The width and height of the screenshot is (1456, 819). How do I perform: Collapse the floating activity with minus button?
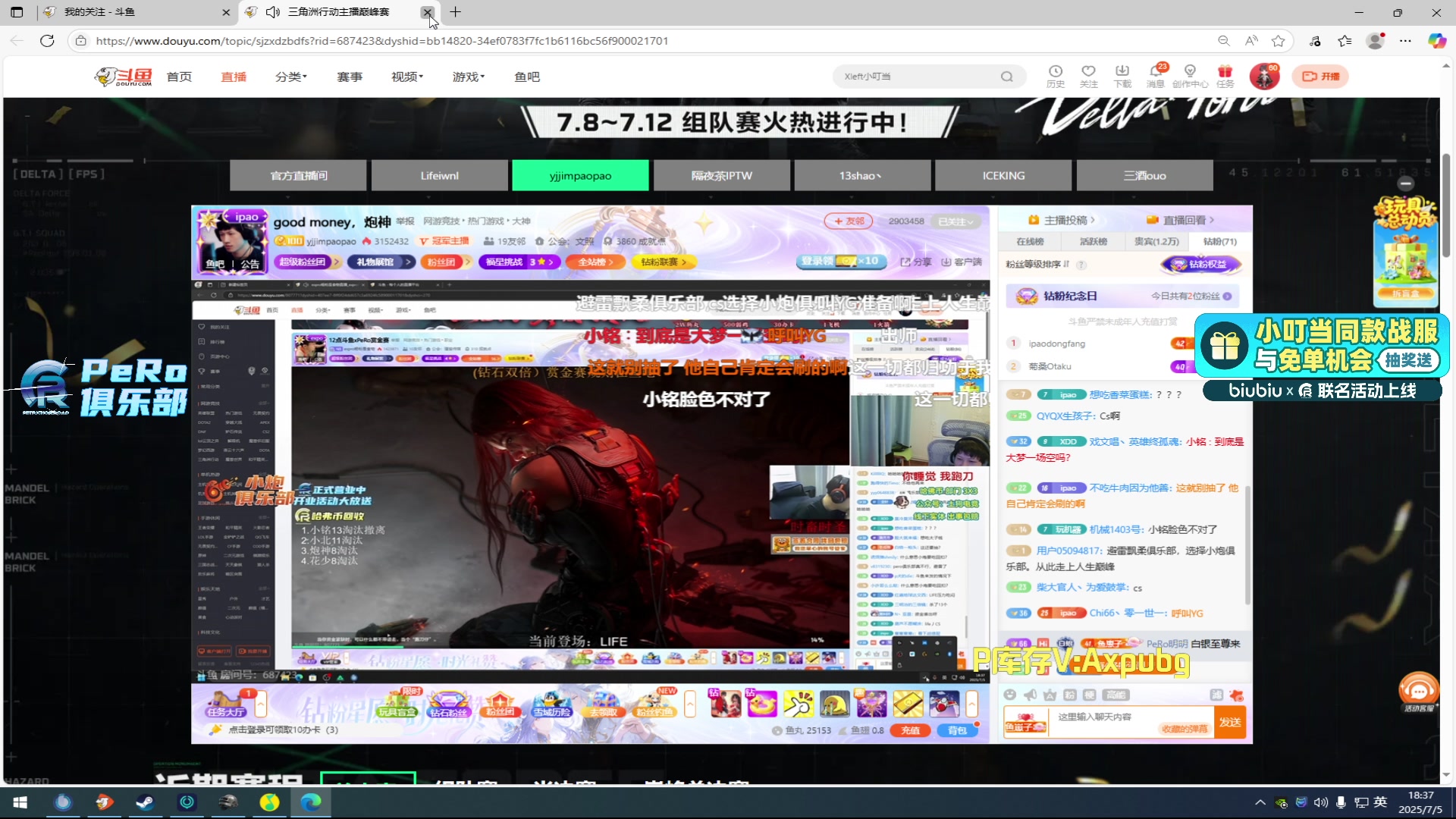click(x=1405, y=183)
